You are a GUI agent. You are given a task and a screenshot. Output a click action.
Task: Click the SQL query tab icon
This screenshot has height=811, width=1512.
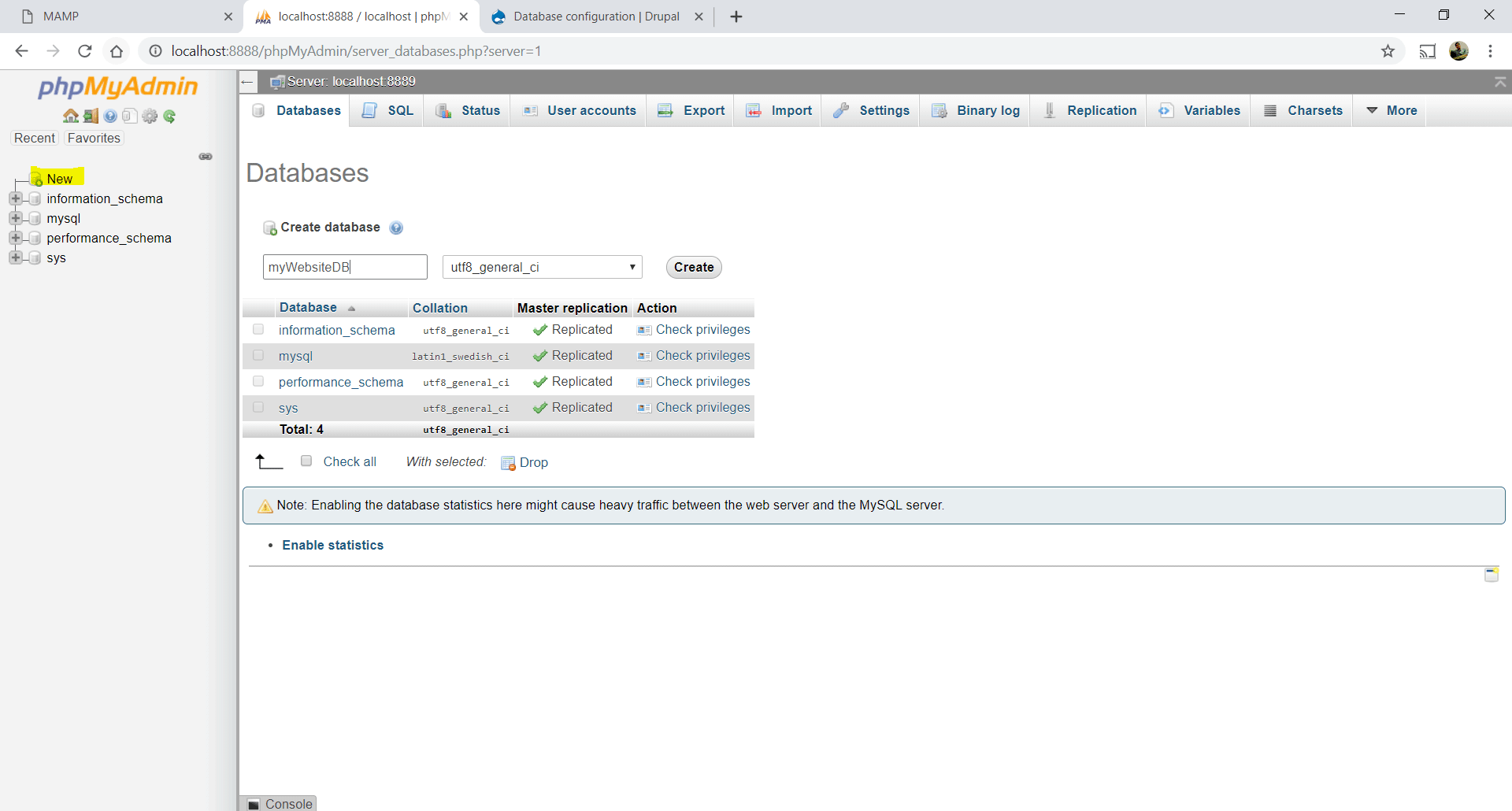pyautogui.click(x=369, y=110)
